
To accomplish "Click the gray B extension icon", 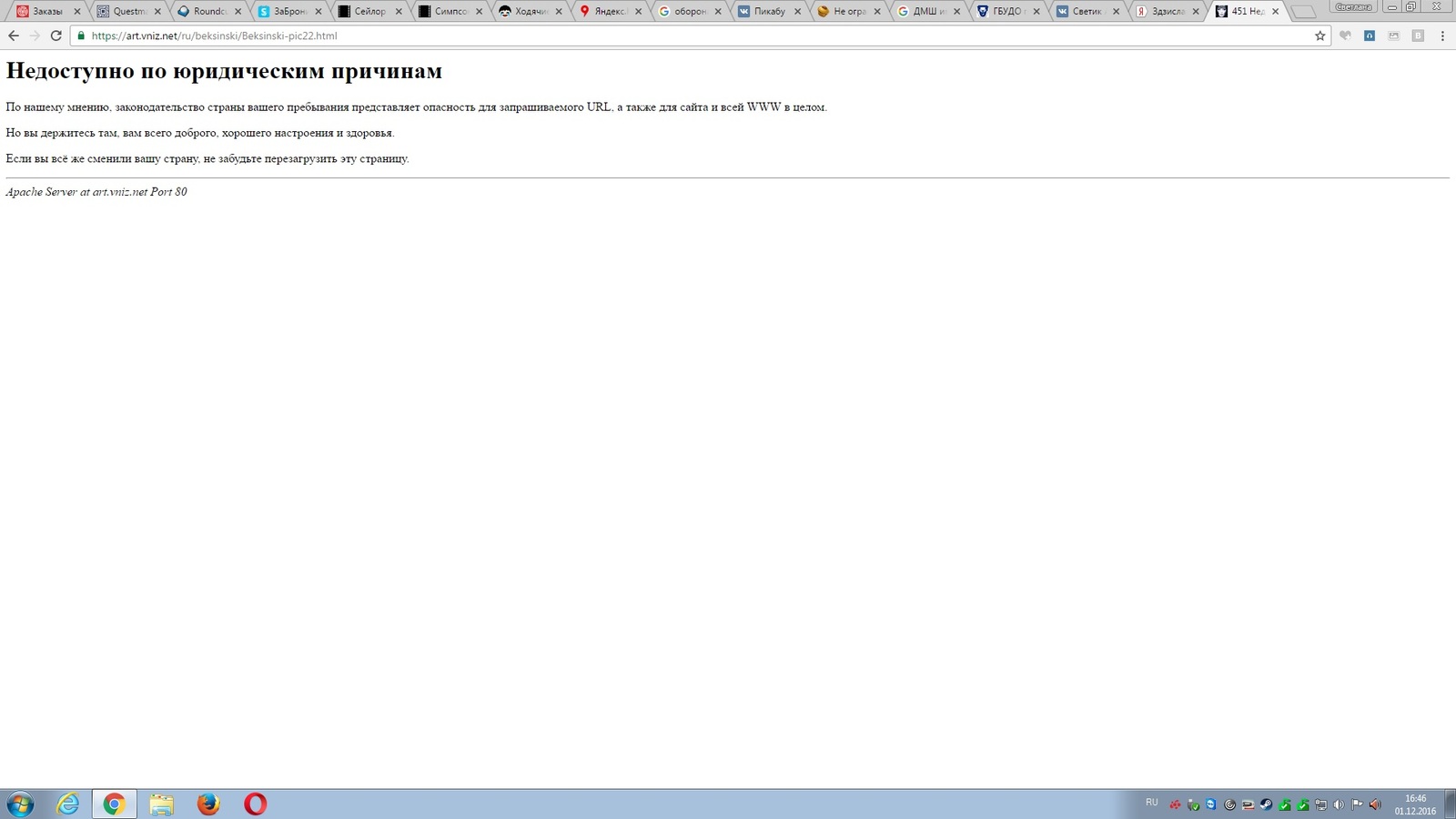I will (1418, 35).
